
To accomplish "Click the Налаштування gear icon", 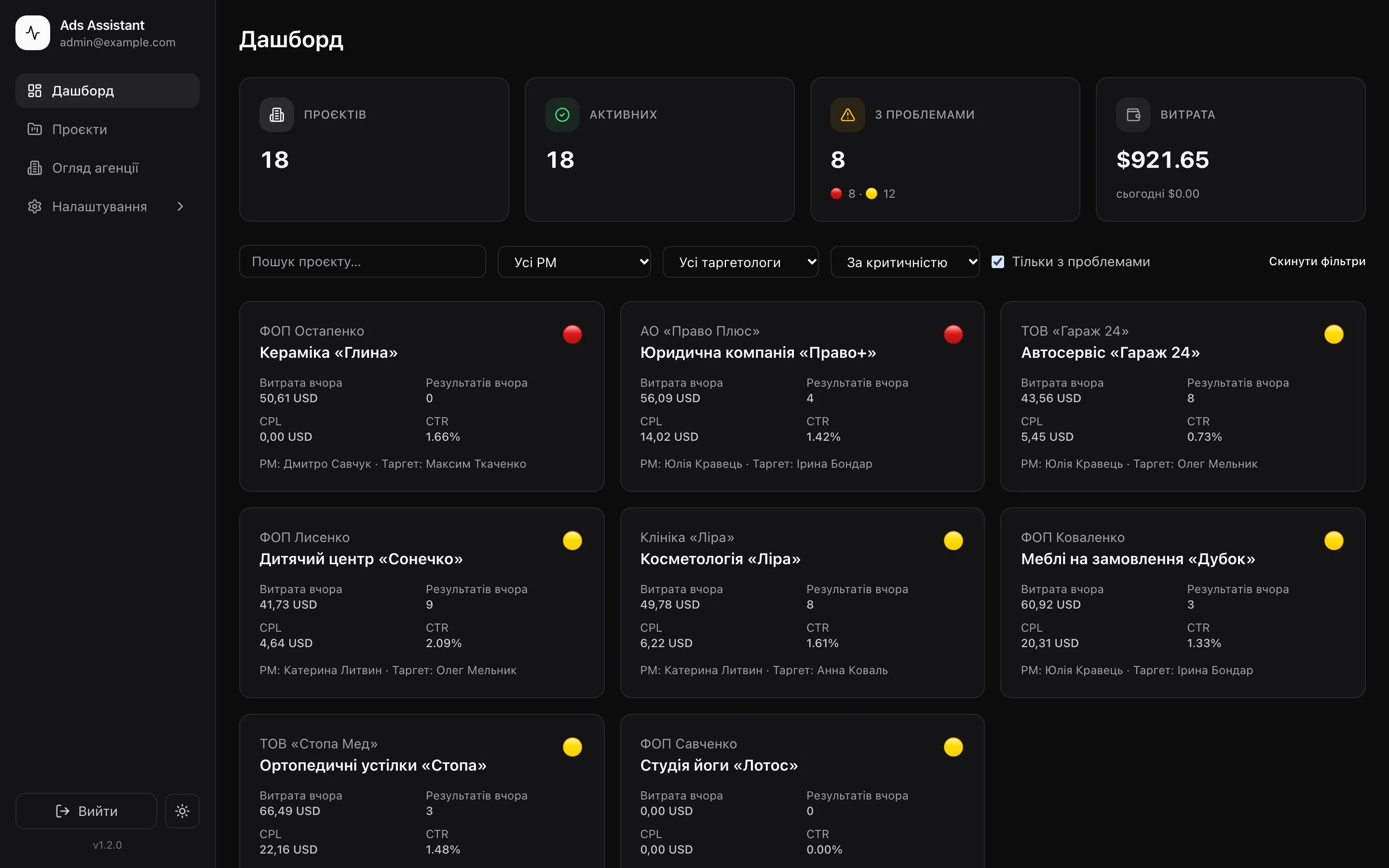I will pos(34,206).
